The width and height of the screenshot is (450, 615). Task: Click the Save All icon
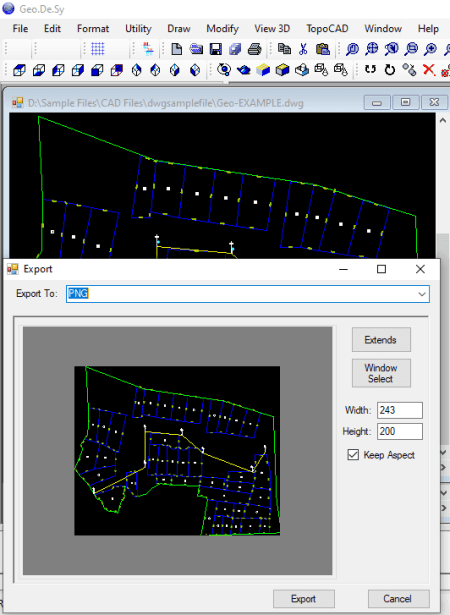(x=235, y=49)
